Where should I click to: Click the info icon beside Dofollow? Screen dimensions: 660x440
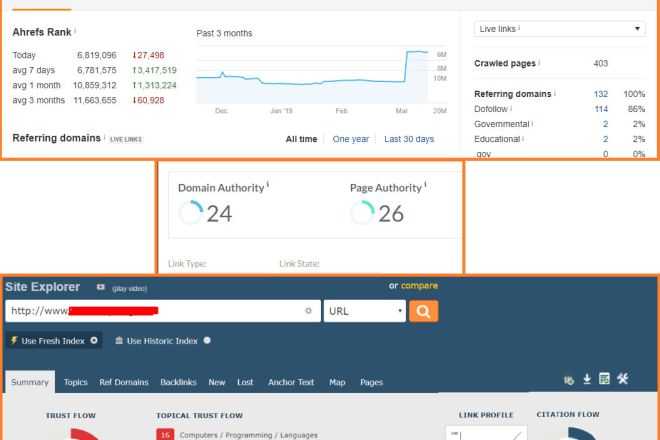pos(511,109)
